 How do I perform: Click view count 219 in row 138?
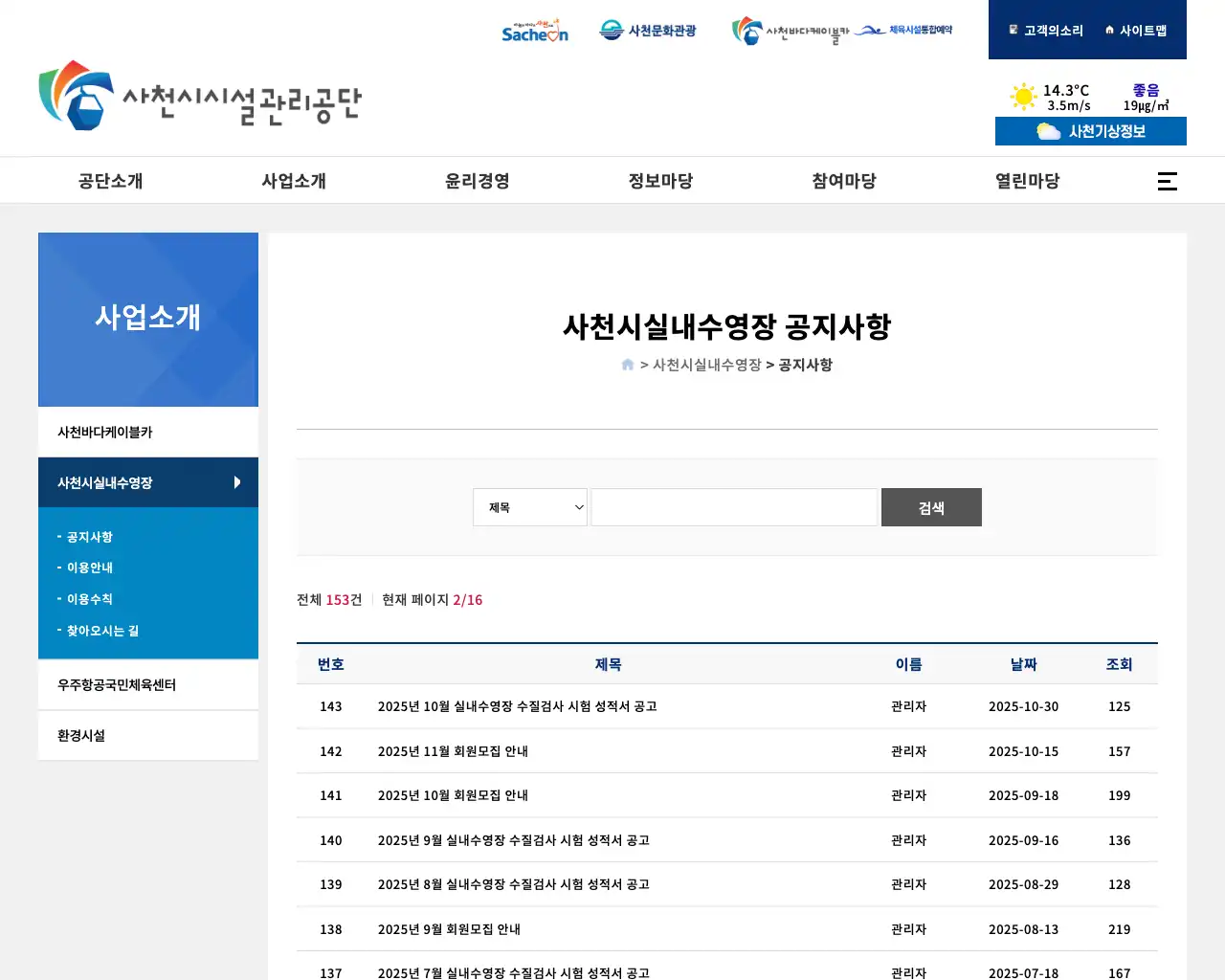click(1120, 929)
